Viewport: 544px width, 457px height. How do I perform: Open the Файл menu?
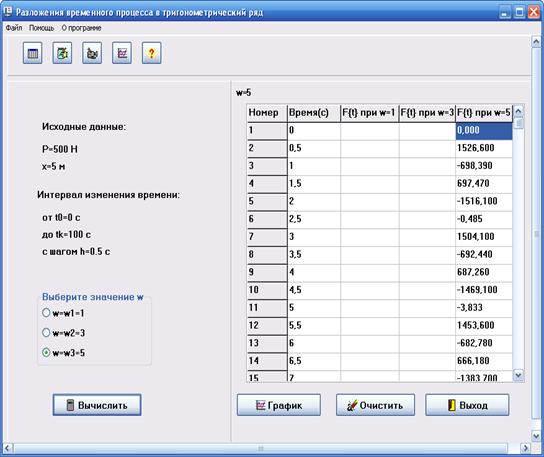click(14, 28)
